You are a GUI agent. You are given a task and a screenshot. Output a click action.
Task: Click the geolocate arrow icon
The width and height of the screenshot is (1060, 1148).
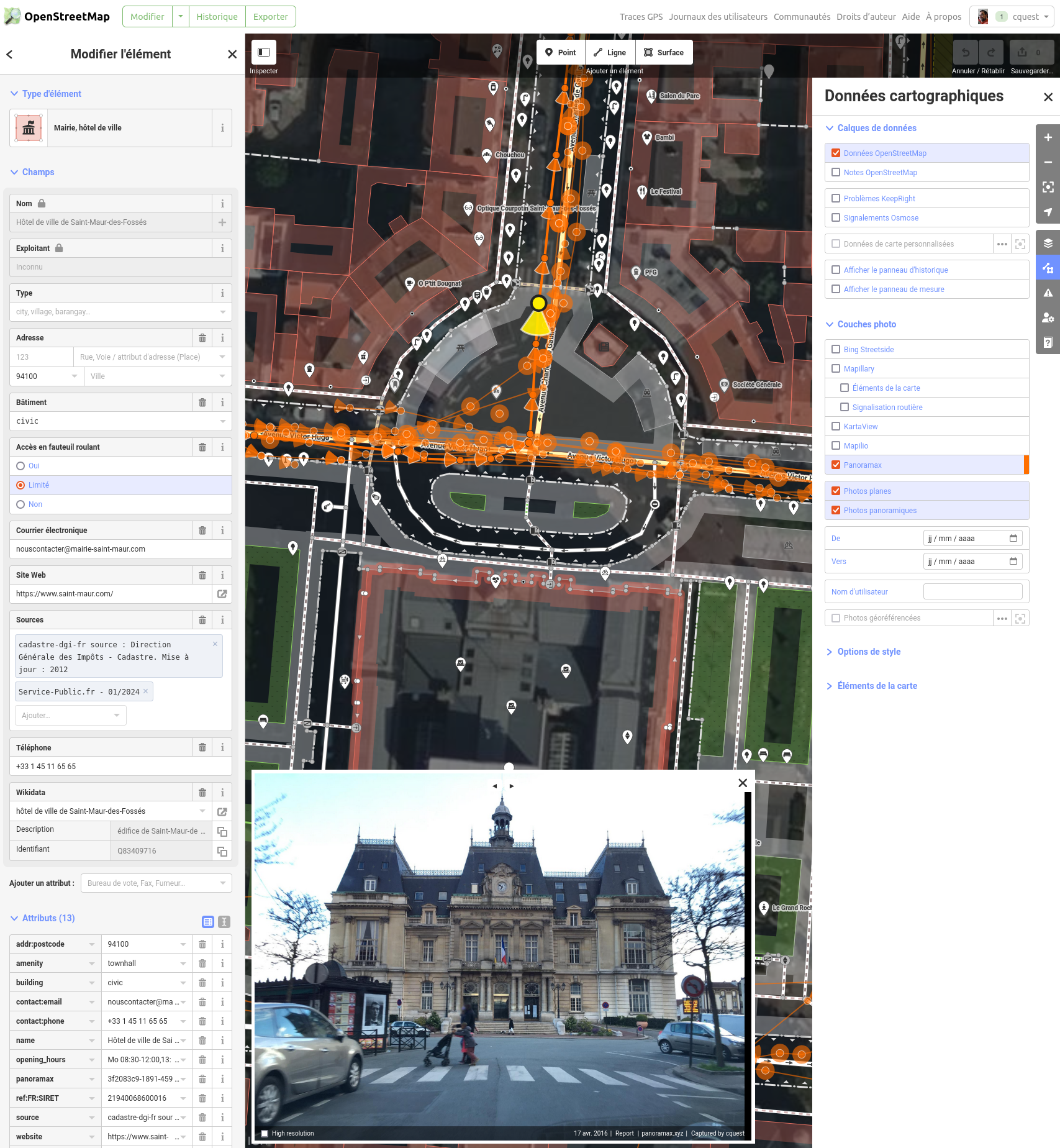coord(1048,212)
